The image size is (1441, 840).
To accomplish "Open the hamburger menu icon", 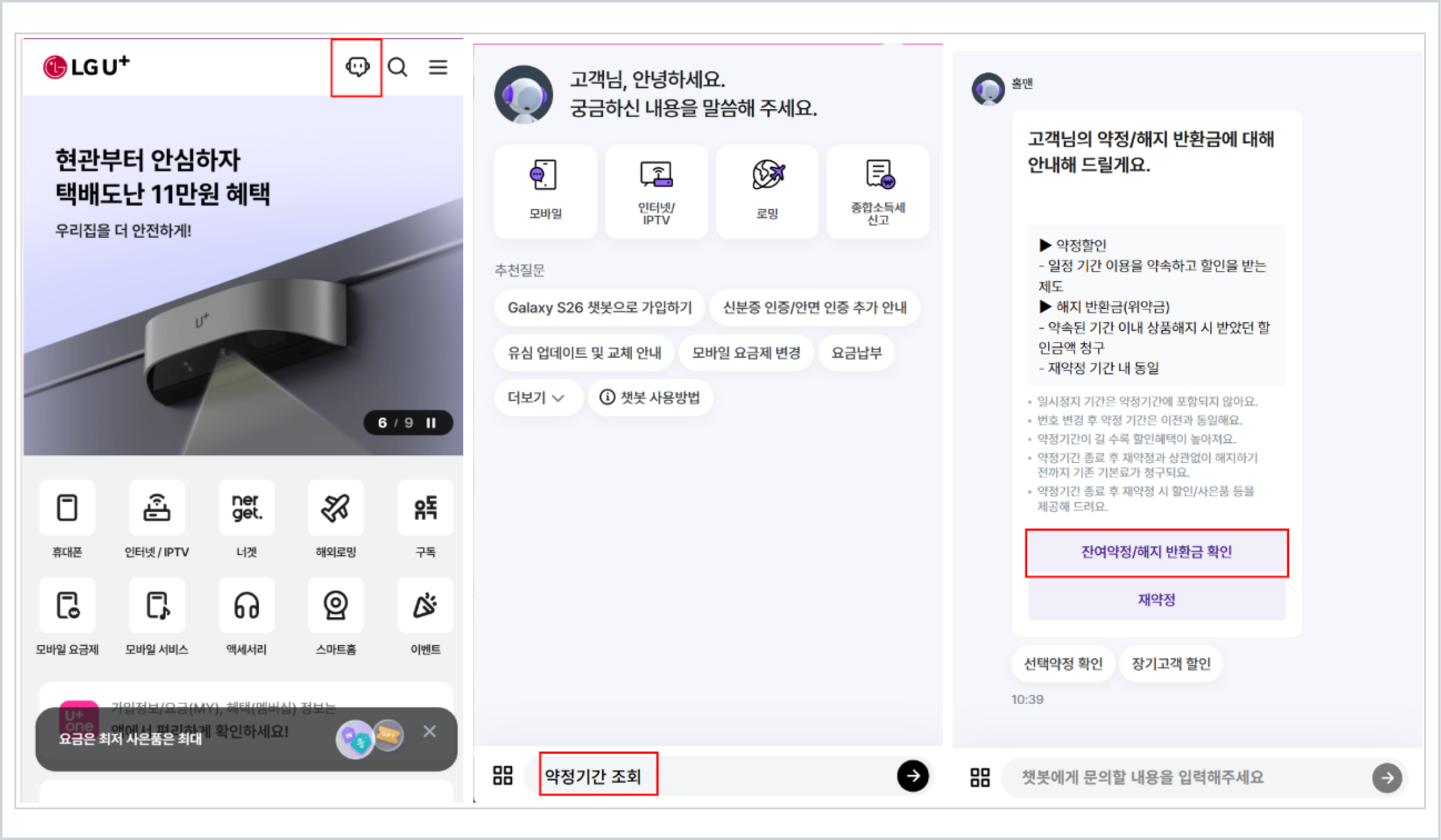I will coord(438,67).
